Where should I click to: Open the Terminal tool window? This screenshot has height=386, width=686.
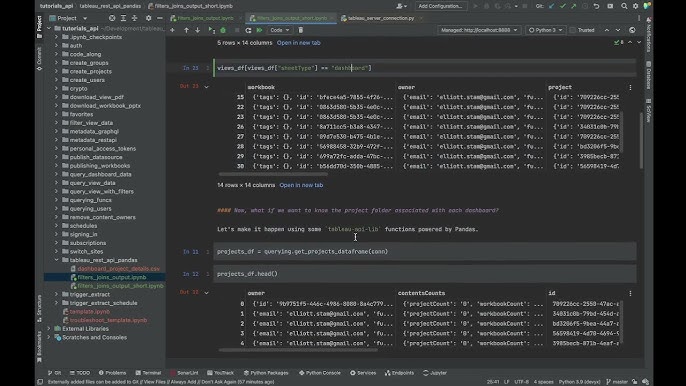click(148, 373)
